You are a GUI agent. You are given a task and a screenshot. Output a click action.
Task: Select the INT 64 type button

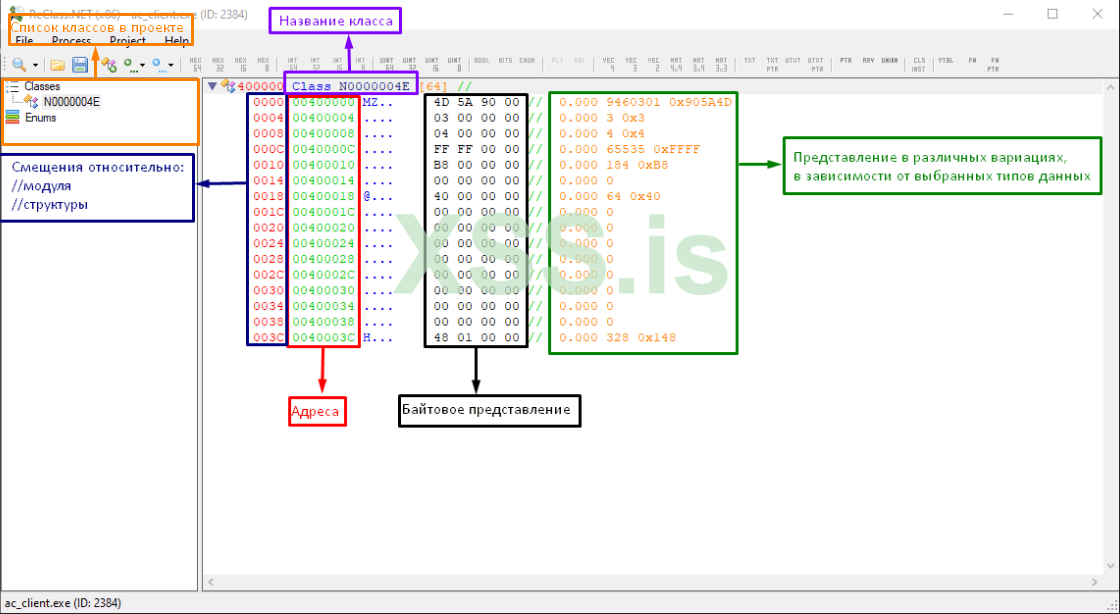[293, 65]
